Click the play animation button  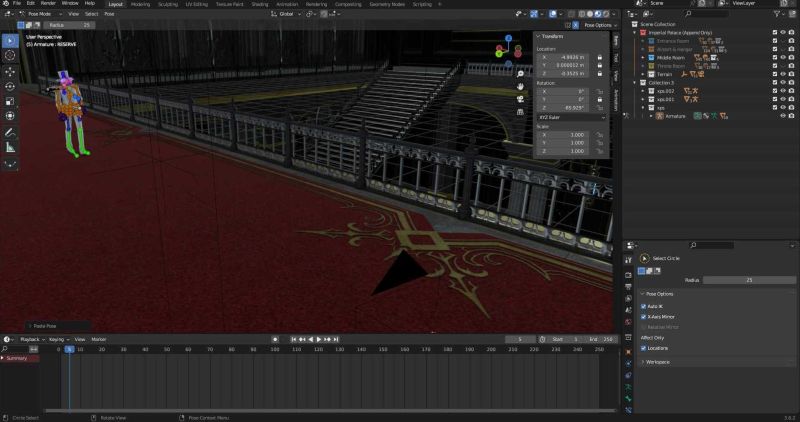(319, 339)
